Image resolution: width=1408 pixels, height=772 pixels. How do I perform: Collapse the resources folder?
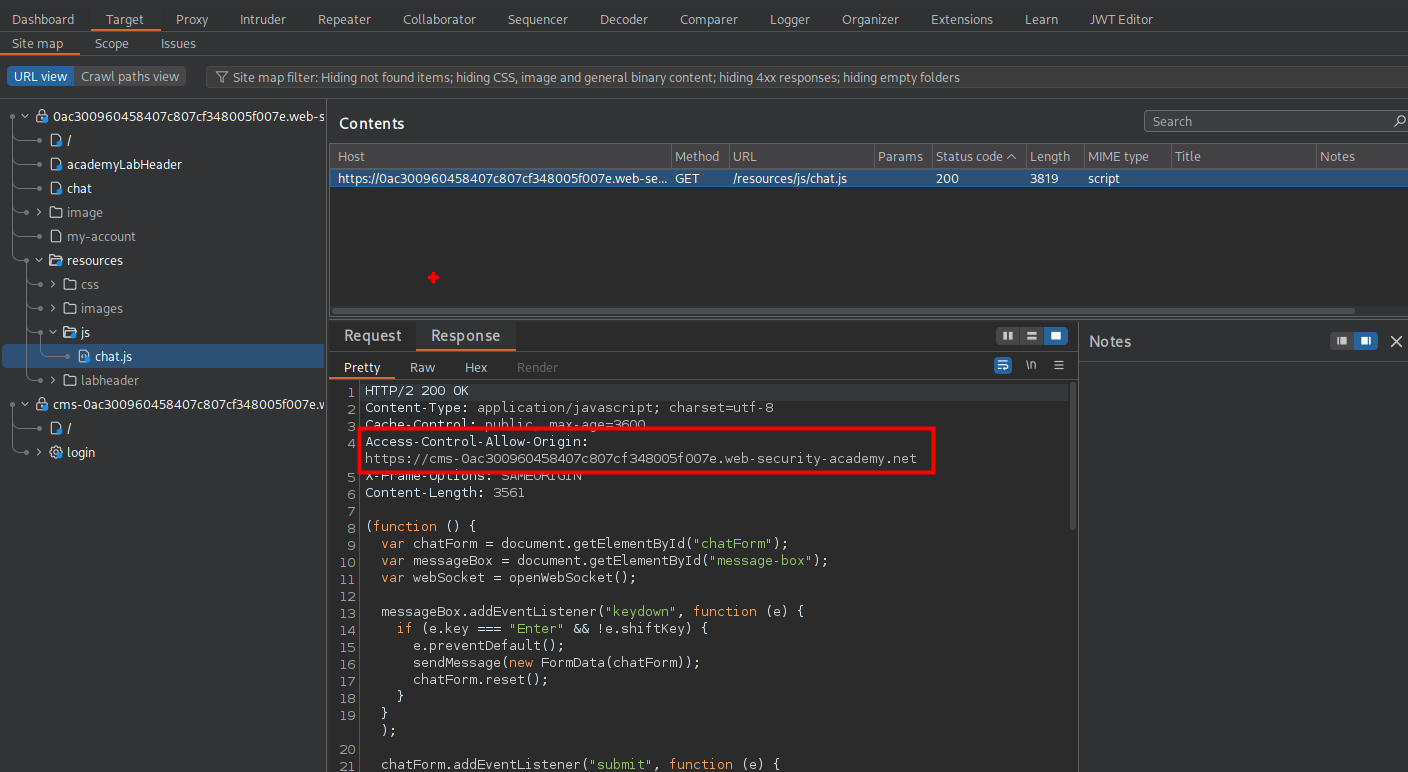pyautogui.click(x=39, y=260)
